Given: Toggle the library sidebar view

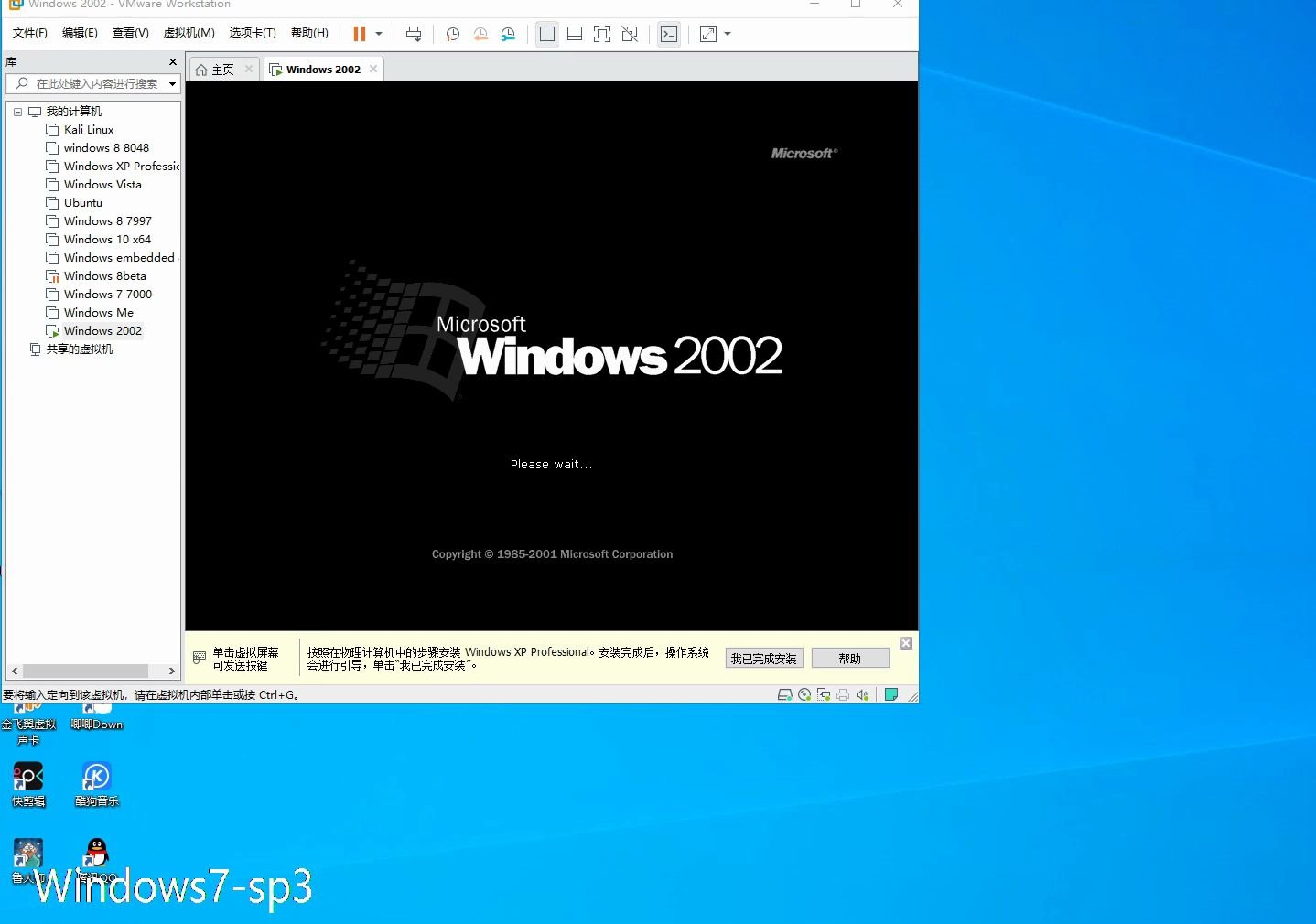Looking at the screenshot, I should (x=547, y=34).
